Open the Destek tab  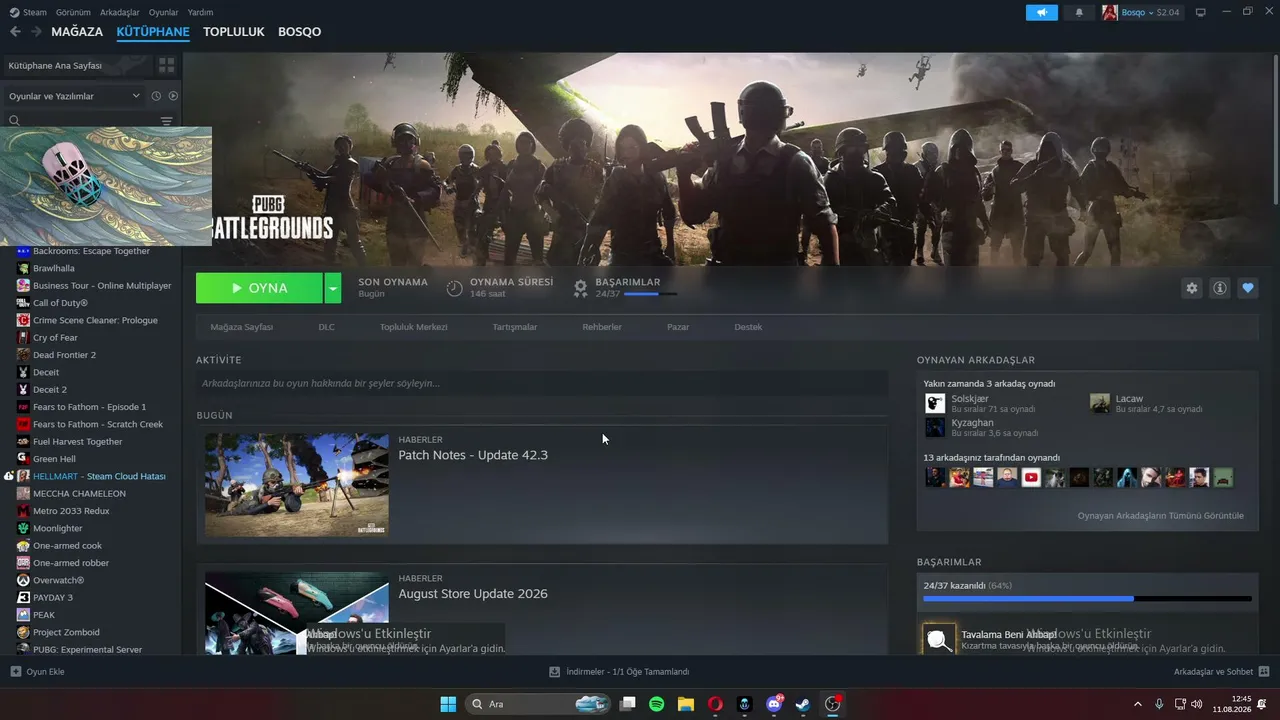click(x=748, y=327)
